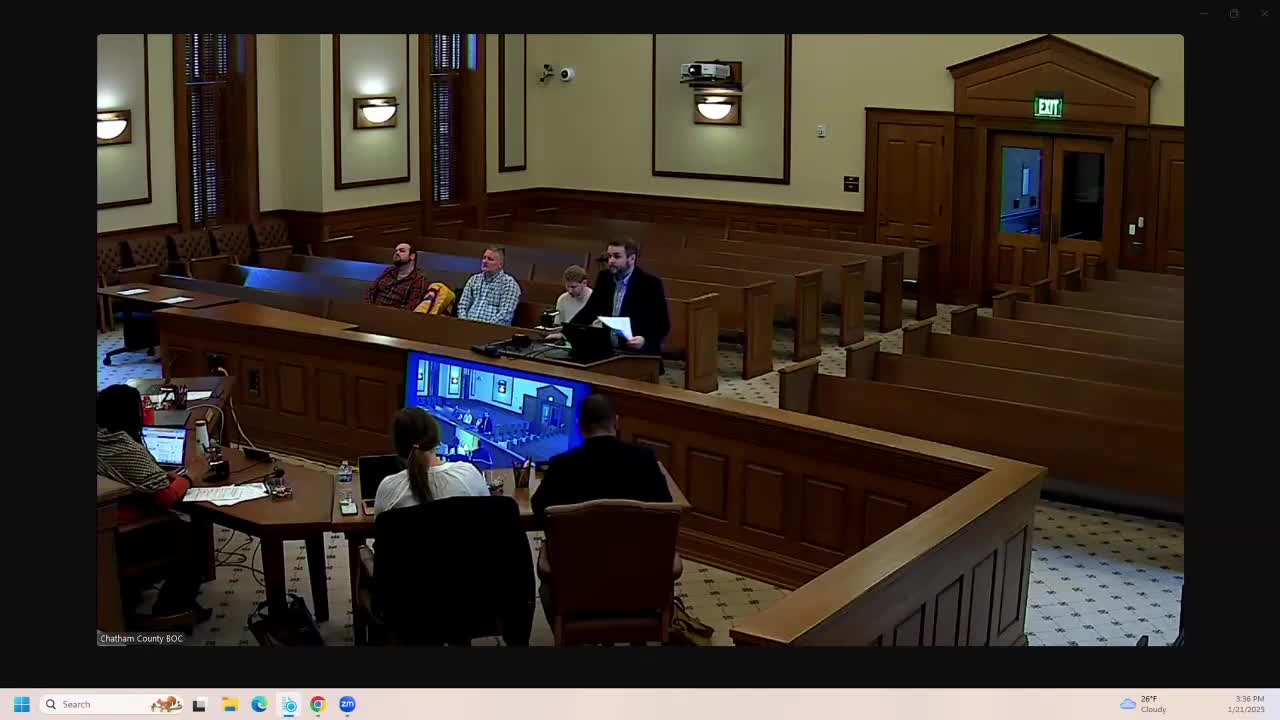Minimize the video window
The height and width of the screenshot is (720, 1280).
[1204, 13]
